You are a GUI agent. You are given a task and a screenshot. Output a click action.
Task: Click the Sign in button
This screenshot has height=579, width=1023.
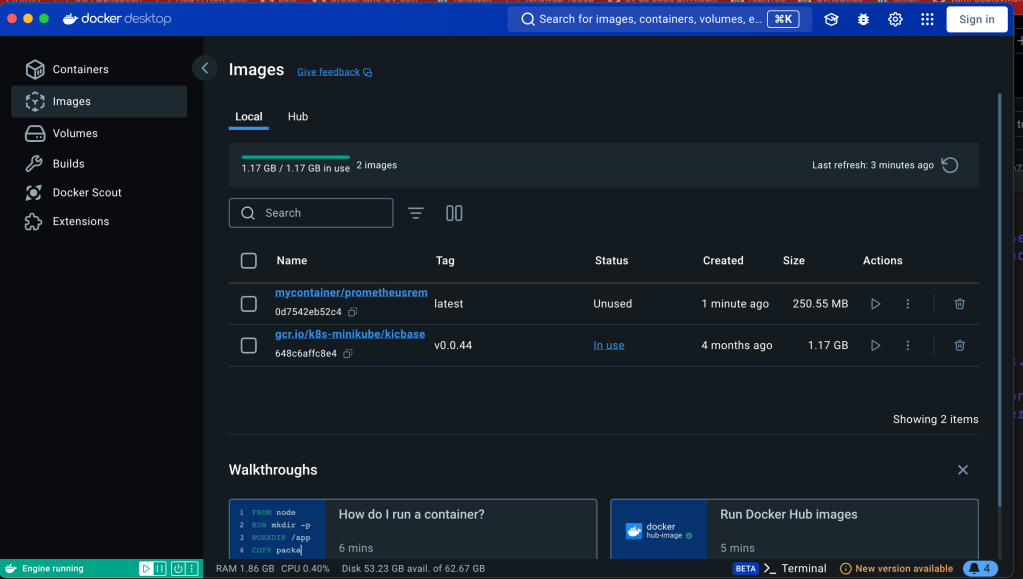pos(977,20)
